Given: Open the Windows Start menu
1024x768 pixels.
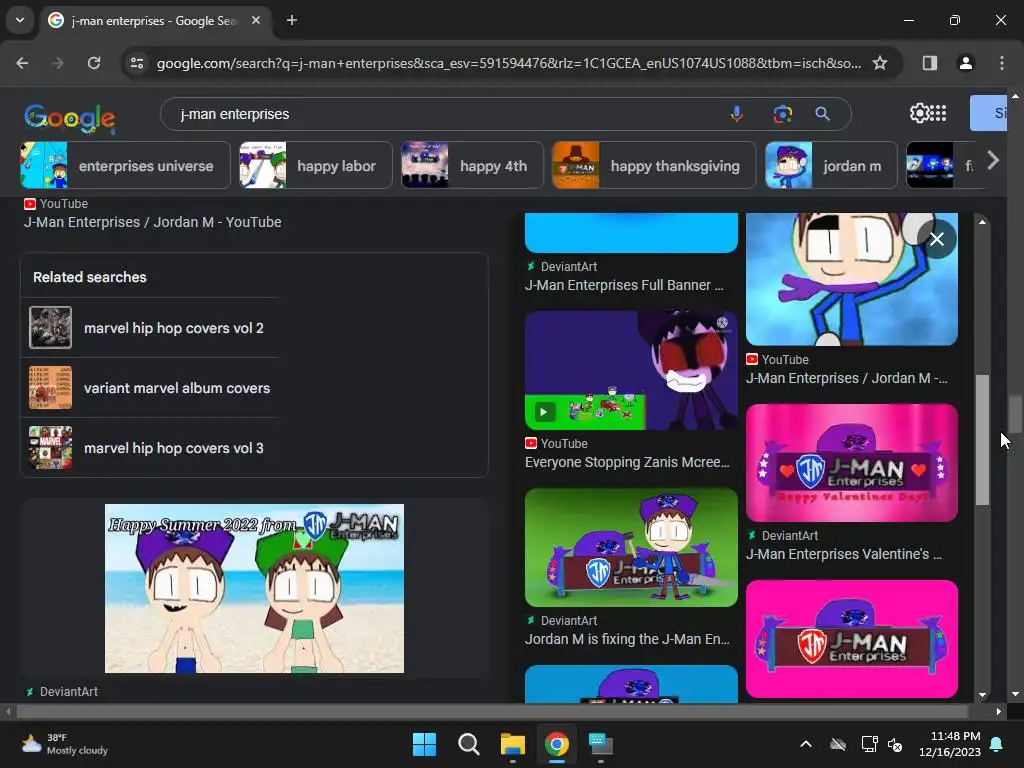Looking at the screenshot, I should [424, 744].
